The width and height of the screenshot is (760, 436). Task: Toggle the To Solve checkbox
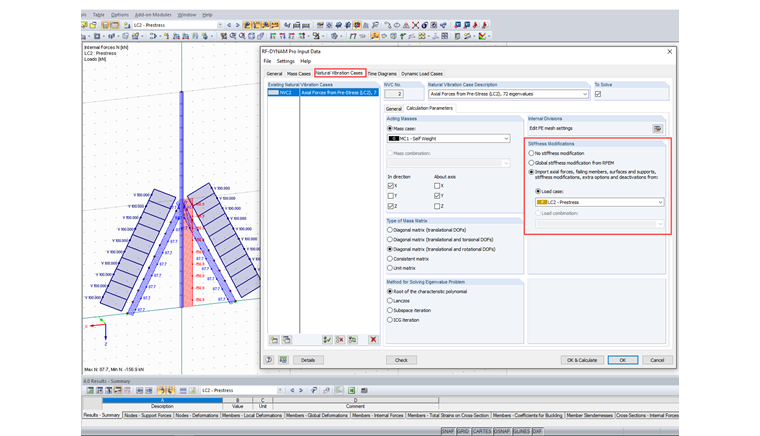tap(598, 95)
